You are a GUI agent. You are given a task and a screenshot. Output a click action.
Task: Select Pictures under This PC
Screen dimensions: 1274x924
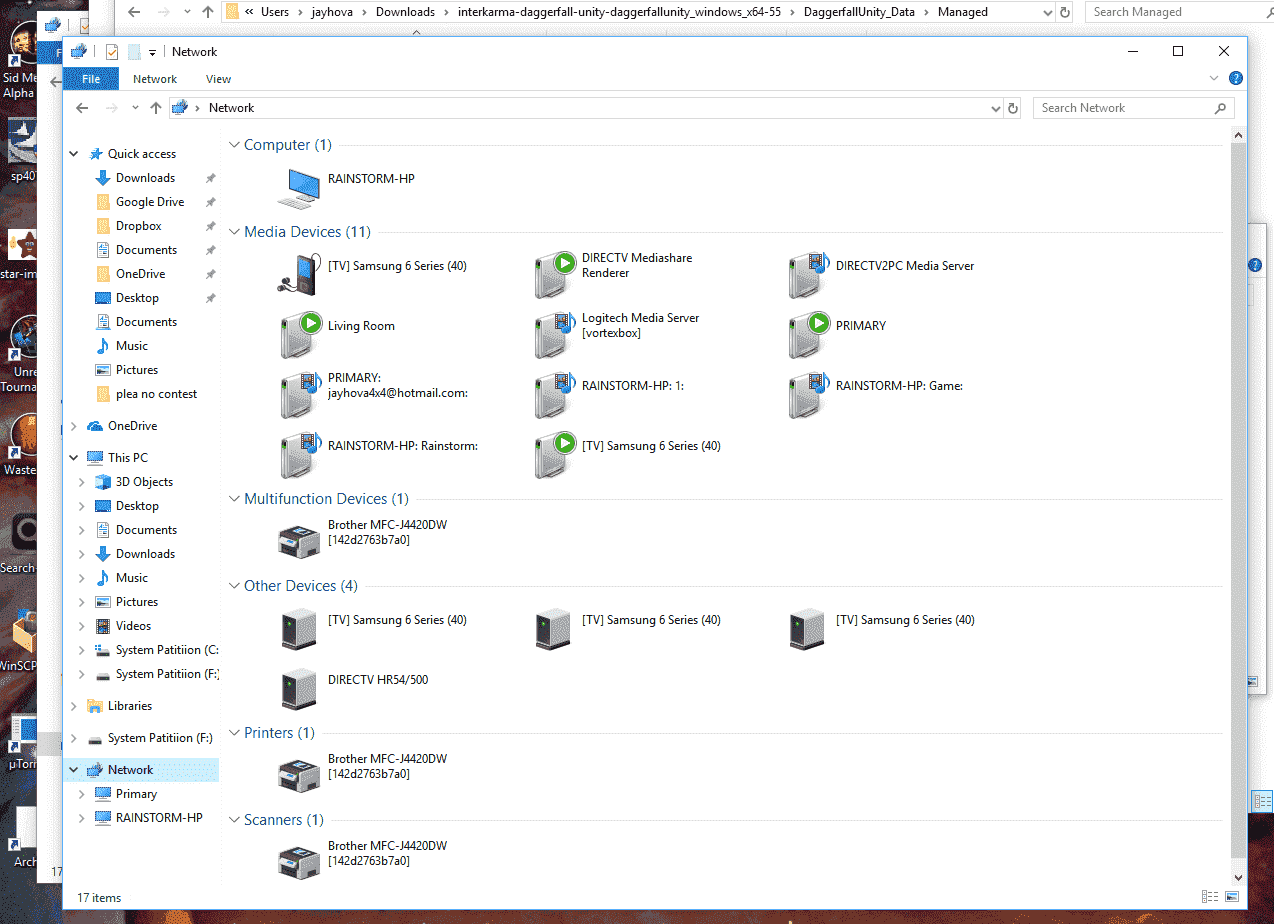(x=137, y=602)
